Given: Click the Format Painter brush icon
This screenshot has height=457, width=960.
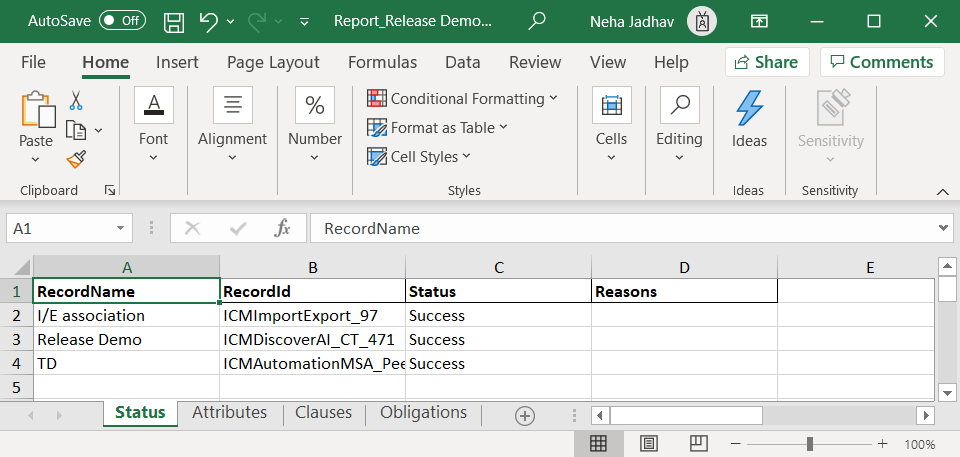Looking at the screenshot, I should [76, 159].
